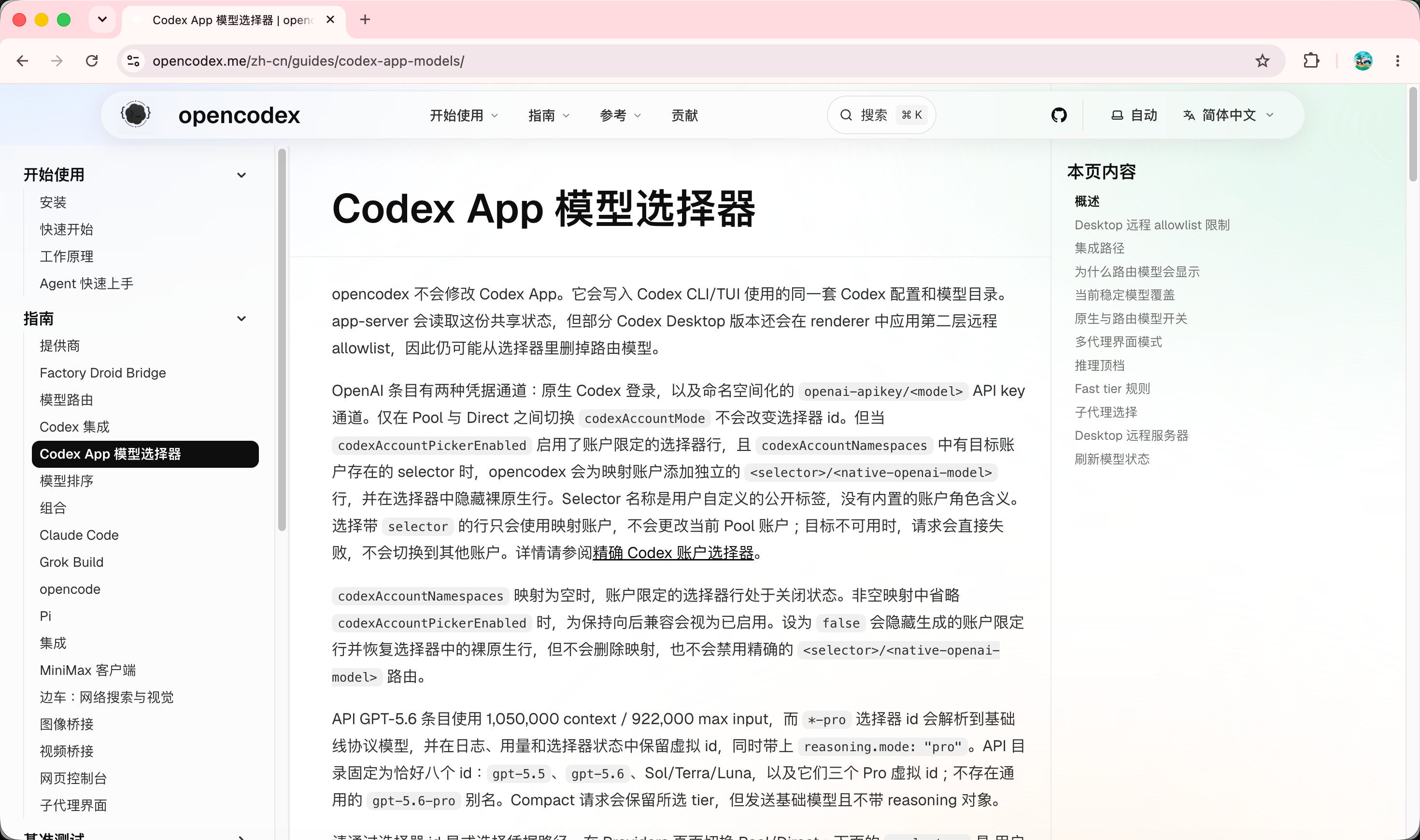Click the language translate icon
The height and width of the screenshot is (840, 1420).
coord(1189,115)
